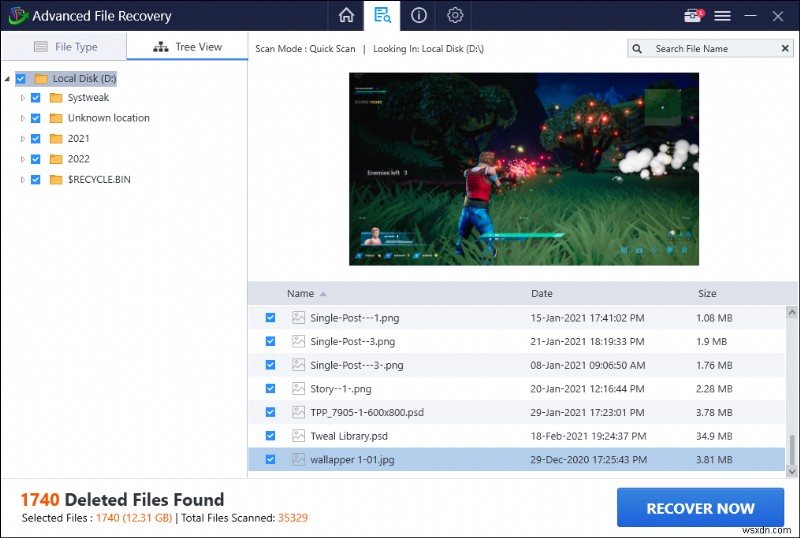
Task: Select the Story--1-.png file name
Action: [x=341, y=389]
